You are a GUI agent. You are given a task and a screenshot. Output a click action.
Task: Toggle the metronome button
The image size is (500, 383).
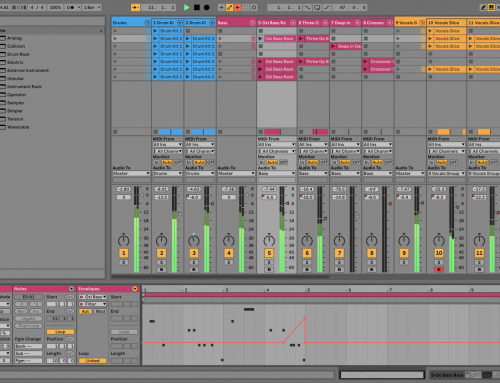pos(72,7)
